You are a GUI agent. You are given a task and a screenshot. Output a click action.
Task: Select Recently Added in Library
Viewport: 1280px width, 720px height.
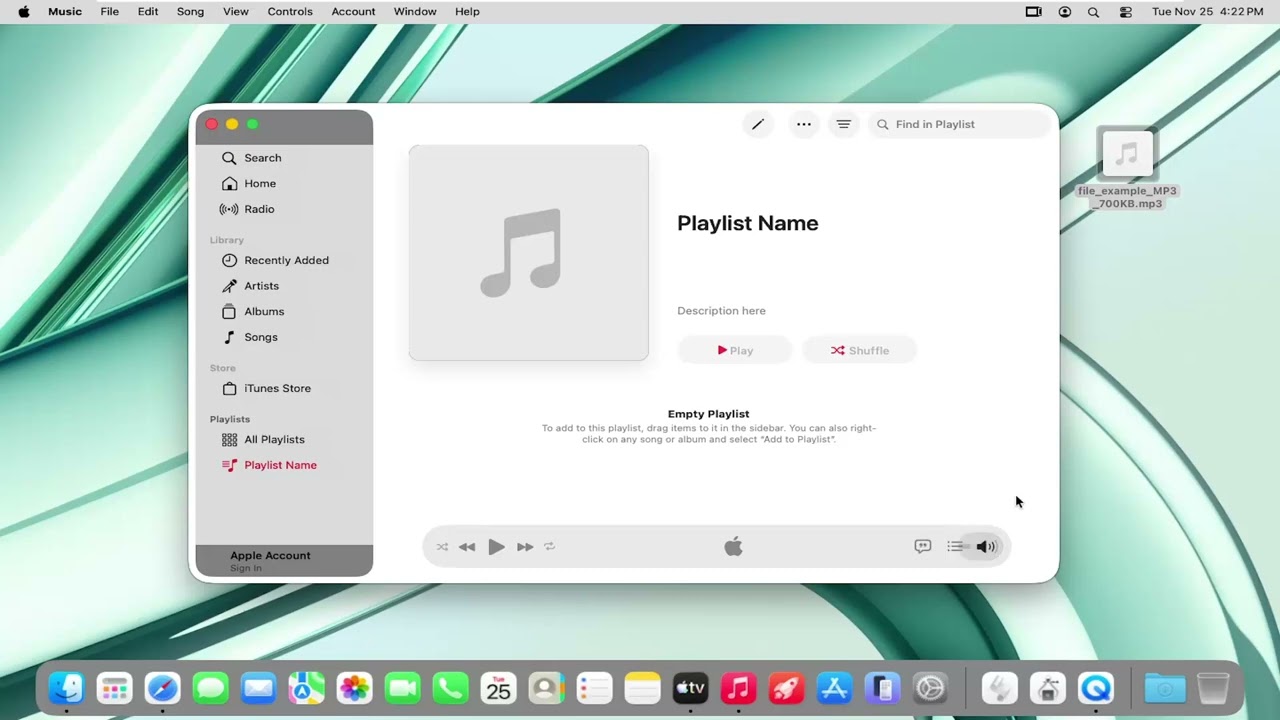(x=284, y=260)
